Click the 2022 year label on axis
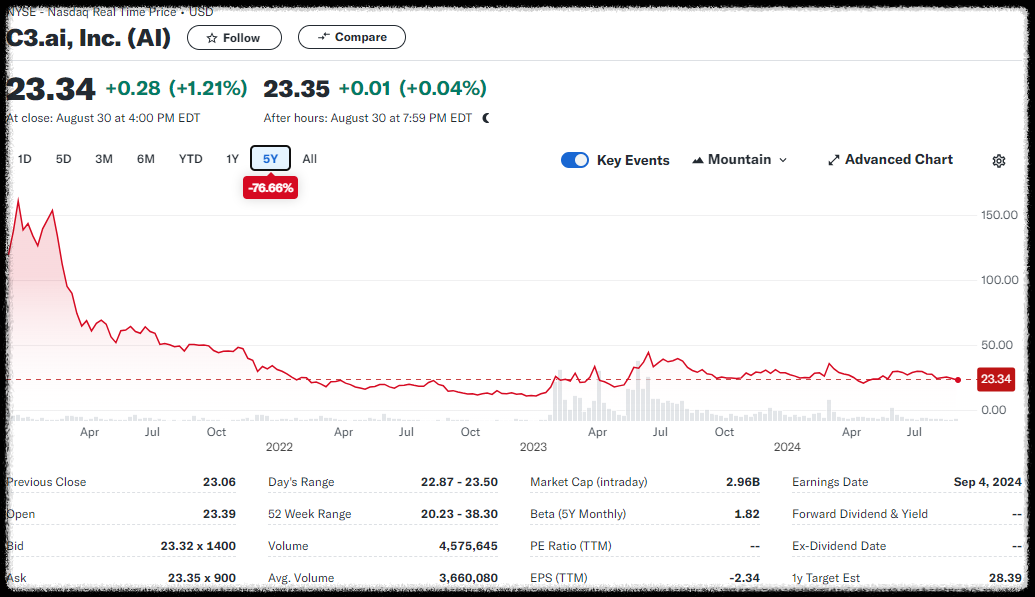Viewport: 1035px width, 597px height. pyautogui.click(x=279, y=447)
